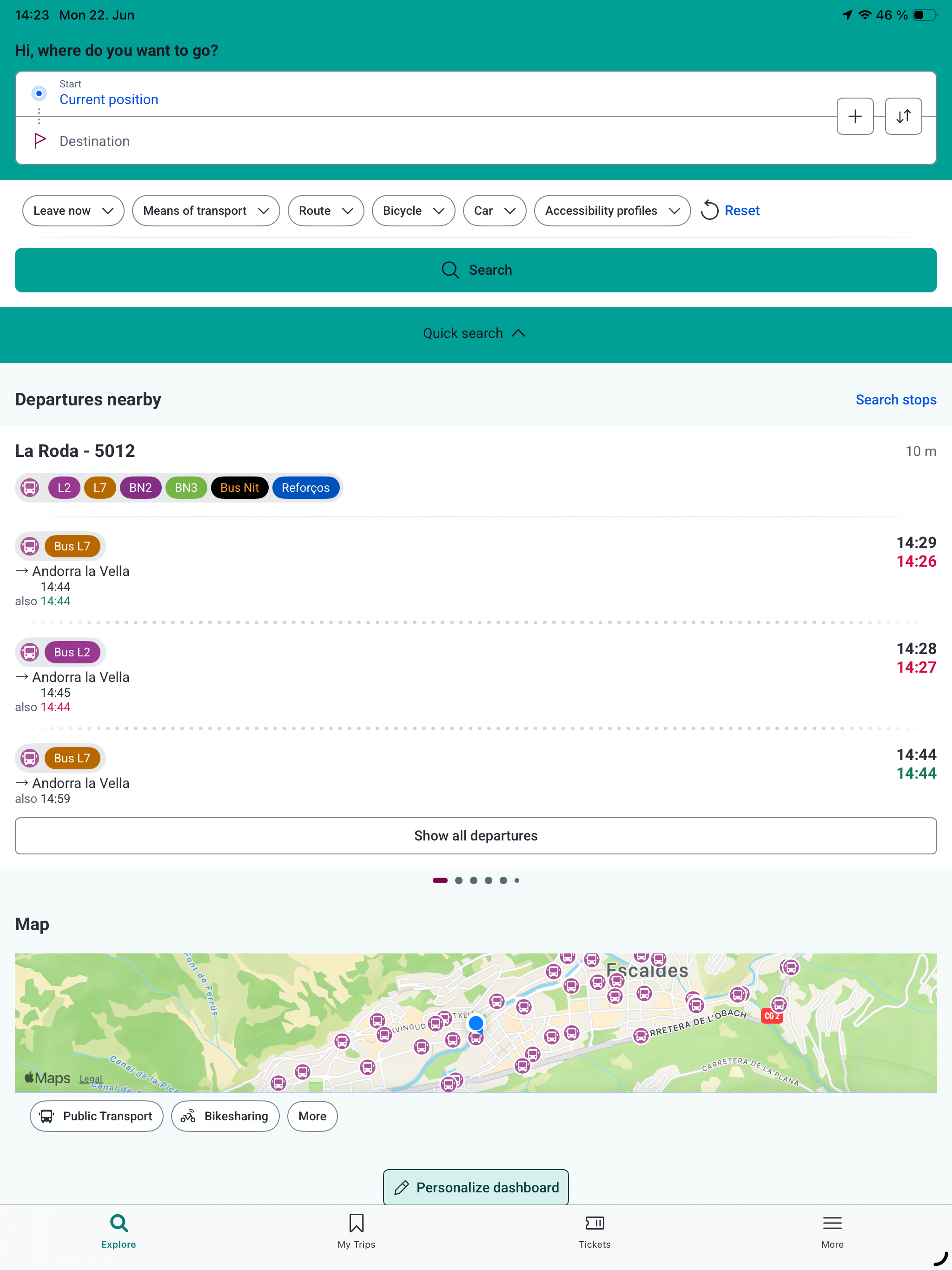Viewport: 952px width, 1270px height.
Task: Tap delayed time 14:26 in red
Action: click(x=916, y=562)
